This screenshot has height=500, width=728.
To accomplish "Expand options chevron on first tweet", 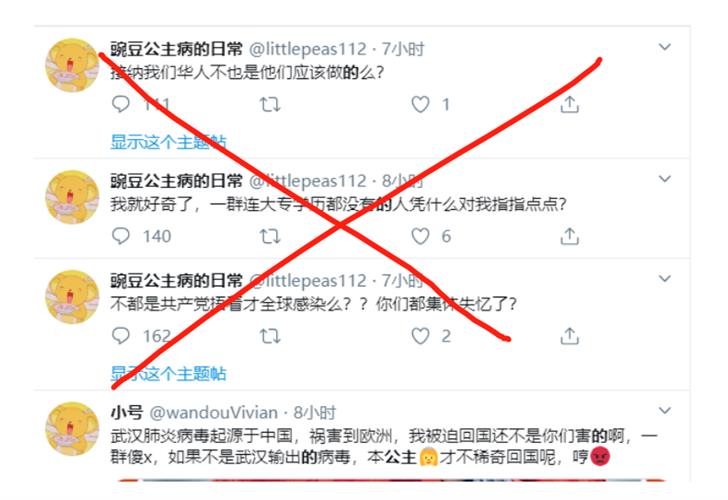I will [665, 47].
